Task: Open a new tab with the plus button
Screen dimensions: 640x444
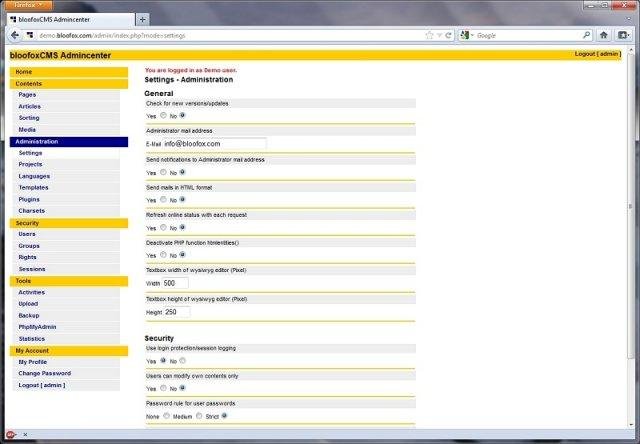Action: 142,19
